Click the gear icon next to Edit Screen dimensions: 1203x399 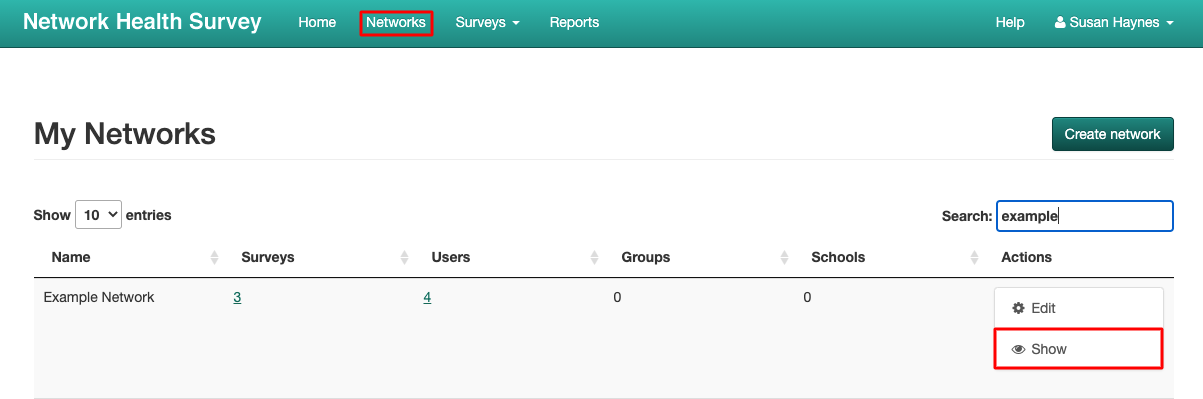(x=1019, y=308)
